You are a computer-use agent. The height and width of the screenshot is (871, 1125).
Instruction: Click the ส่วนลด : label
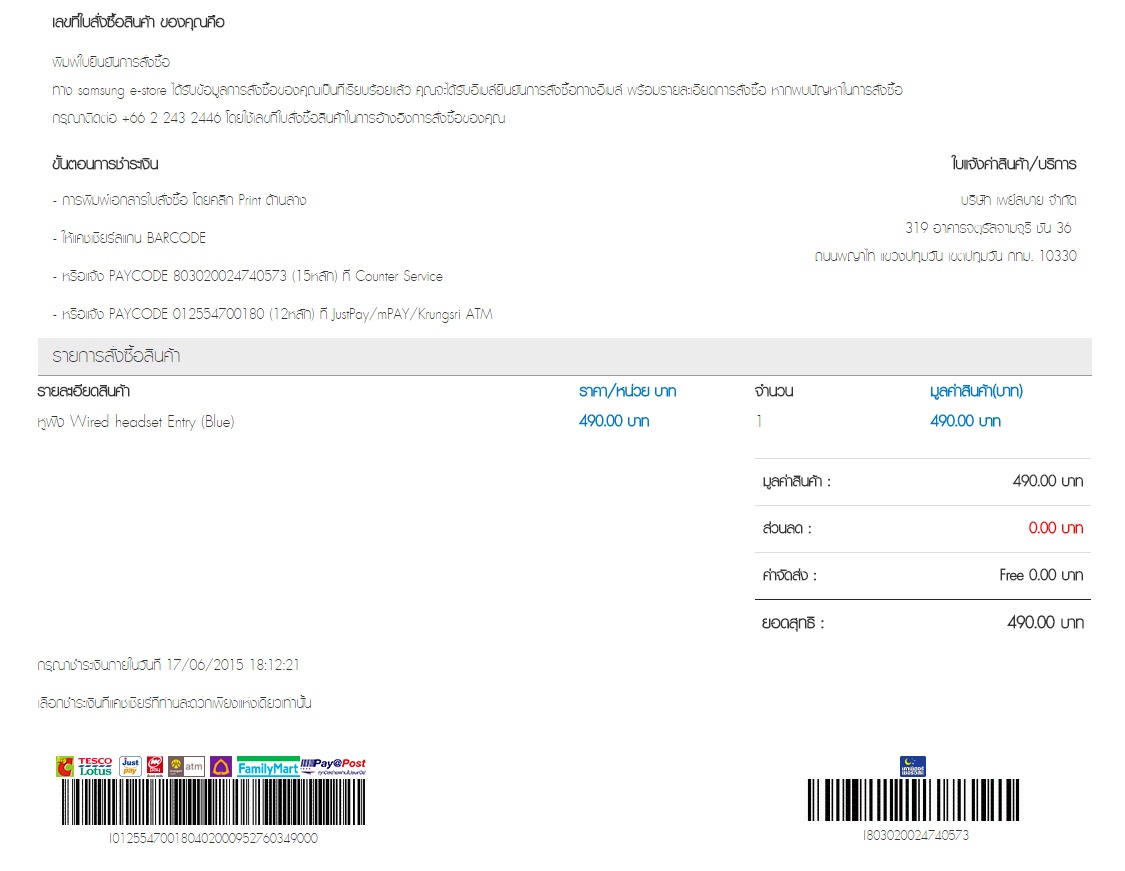tap(787, 529)
